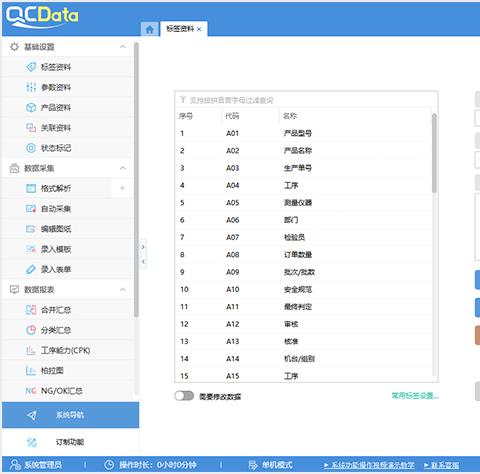
Task: Open the 状态标记 target icon
Action: [x=31, y=148]
